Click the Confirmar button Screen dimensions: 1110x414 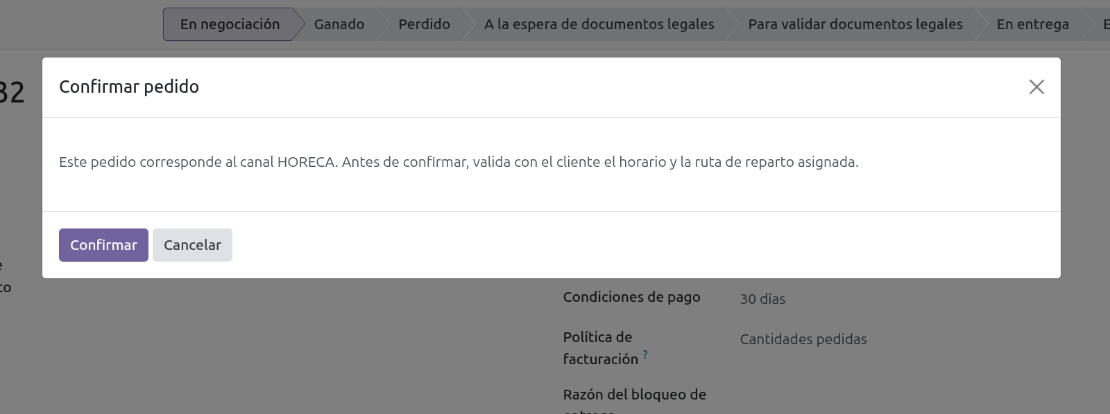[103, 245]
